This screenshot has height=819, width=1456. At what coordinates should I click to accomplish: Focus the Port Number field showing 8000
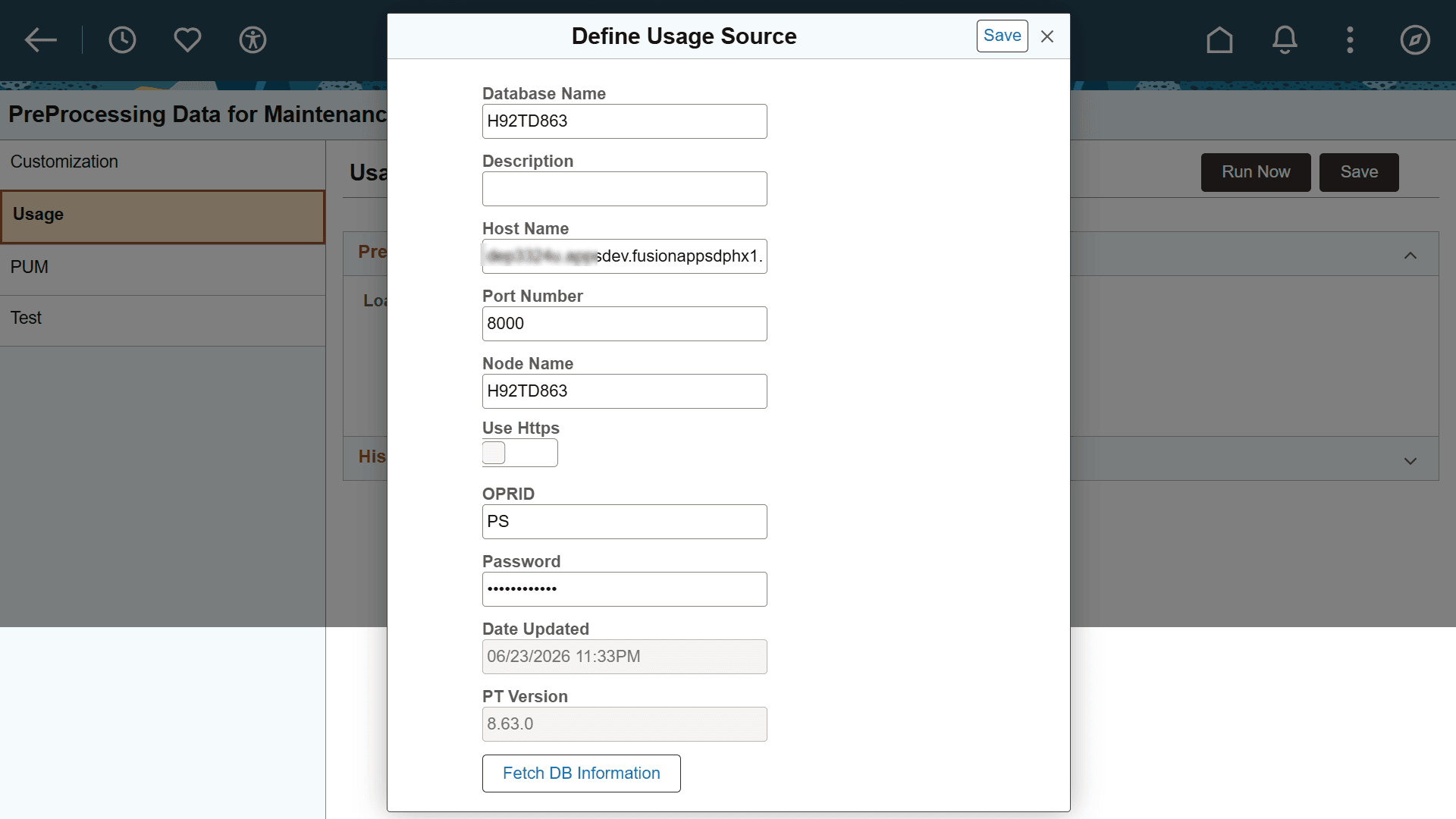624,324
